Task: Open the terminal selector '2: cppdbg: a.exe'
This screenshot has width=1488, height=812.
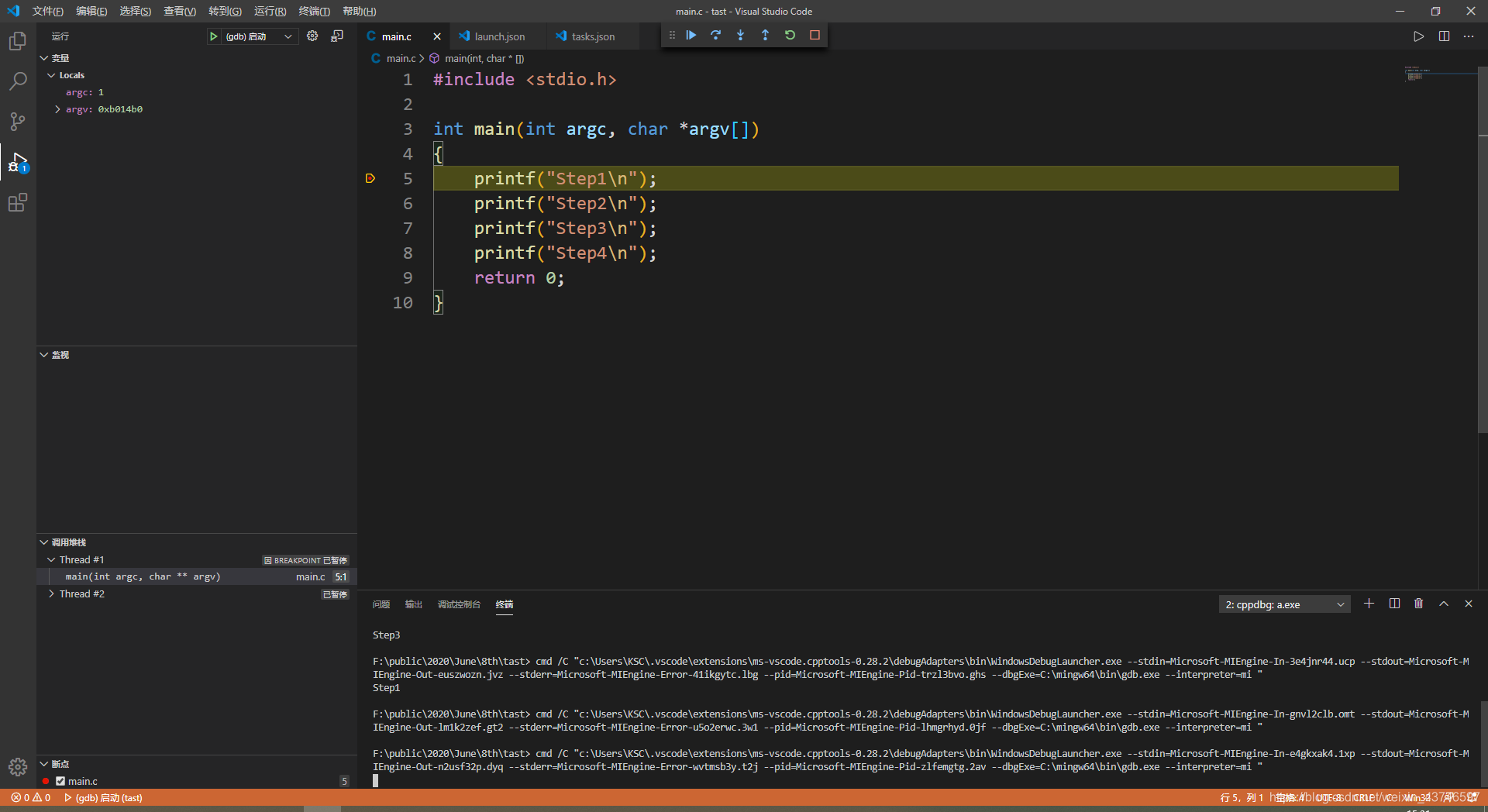Action: [x=1284, y=604]
